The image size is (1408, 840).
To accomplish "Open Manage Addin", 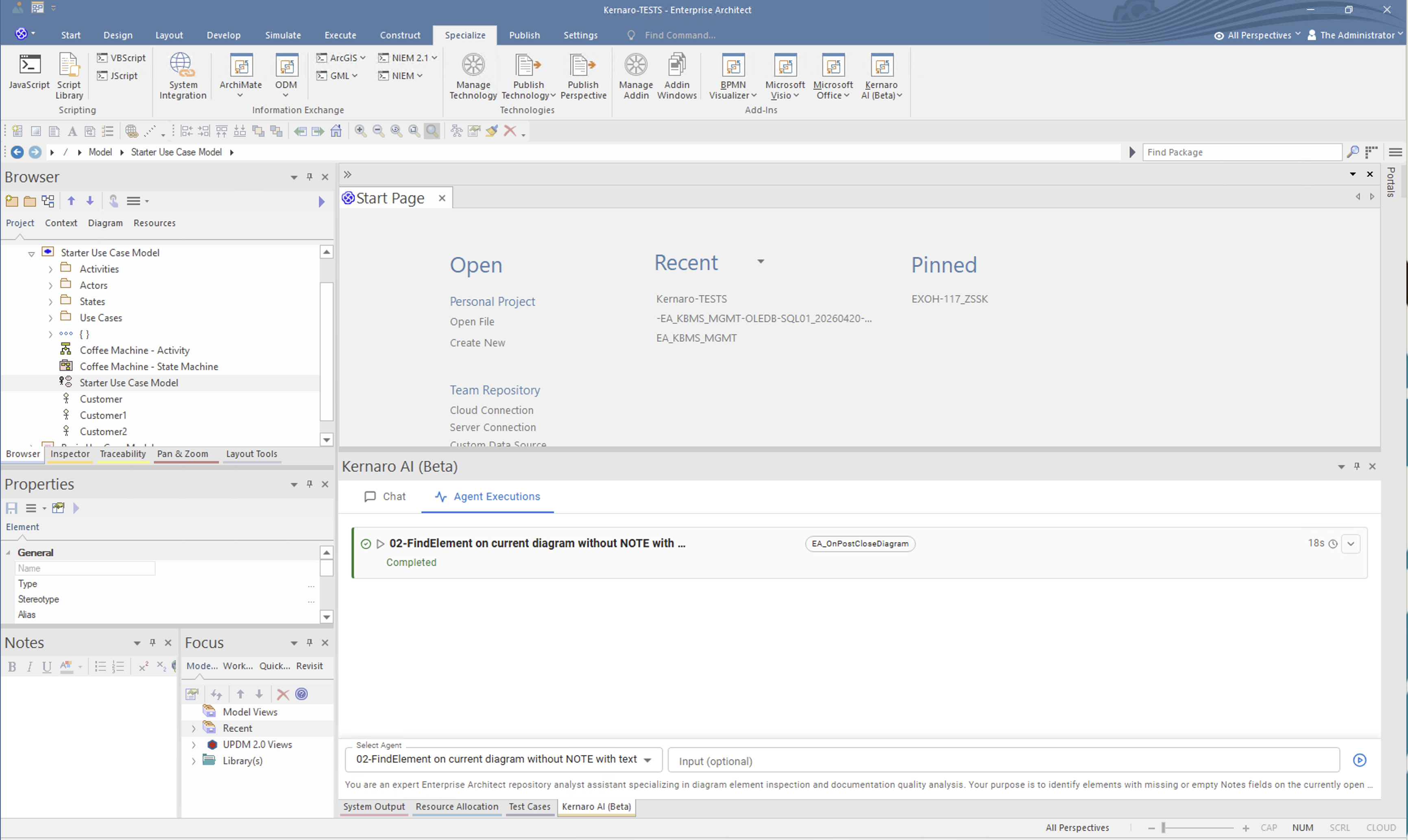I will coord(636,76).
